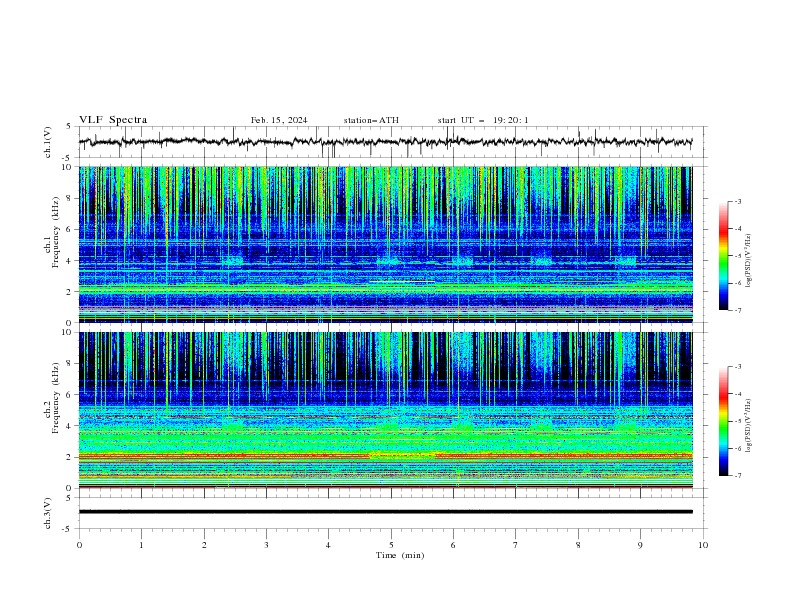
Task: Click the "ch.3(V)" waveform axis label
Action: click(48, 513)
